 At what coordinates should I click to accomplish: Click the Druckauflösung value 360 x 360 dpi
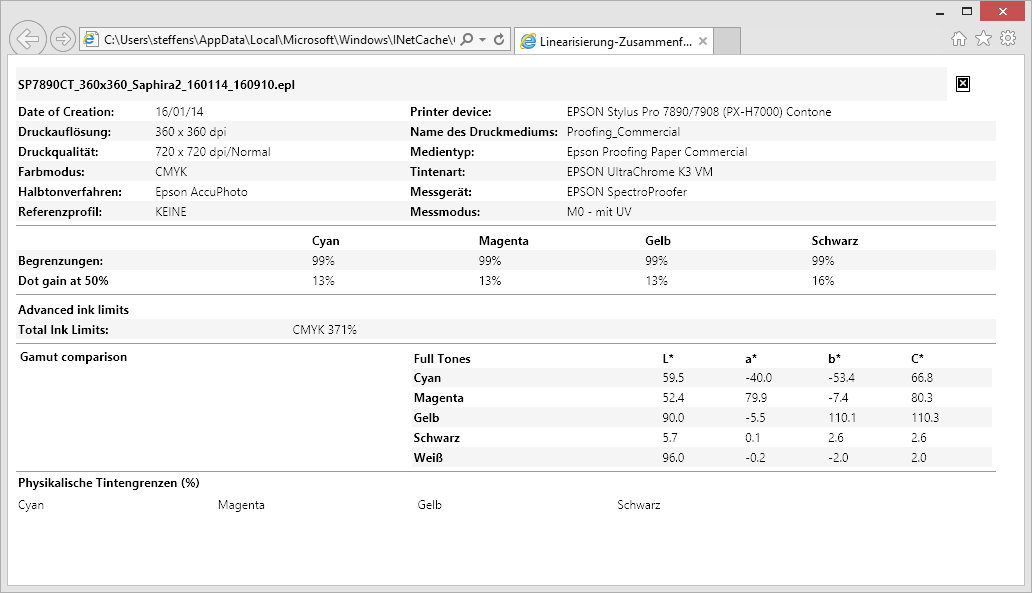click(191, 132)
